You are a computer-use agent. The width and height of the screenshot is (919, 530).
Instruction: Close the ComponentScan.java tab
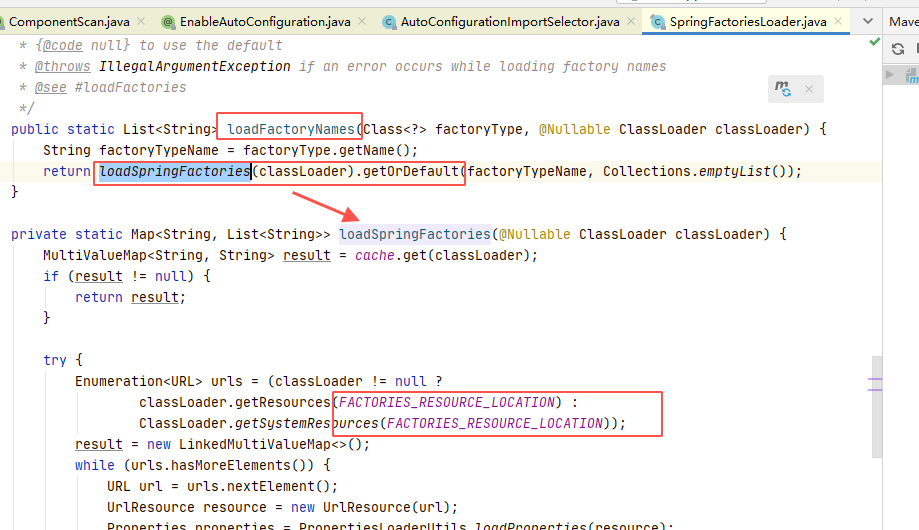point(141,21)
